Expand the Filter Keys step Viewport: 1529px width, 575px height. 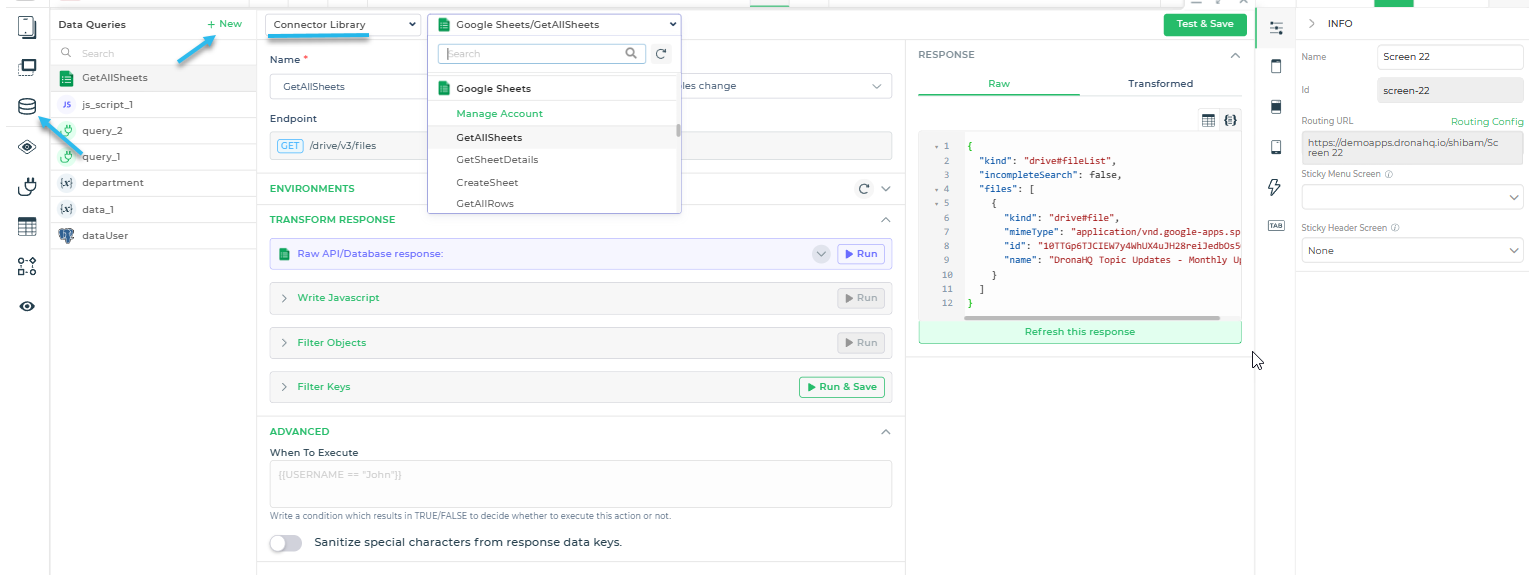tap(284, 386)
